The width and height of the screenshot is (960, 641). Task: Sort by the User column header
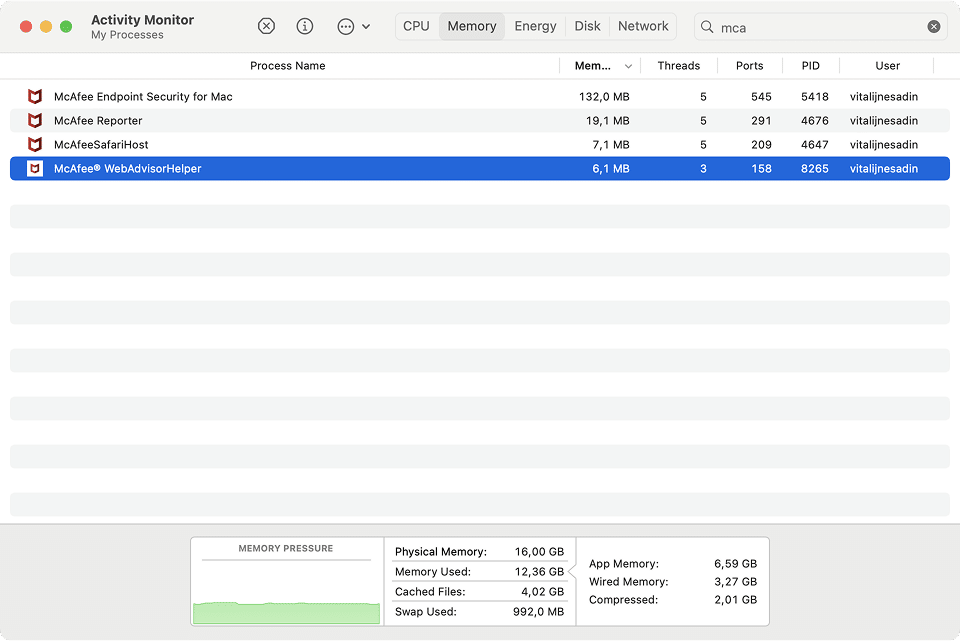887,66
